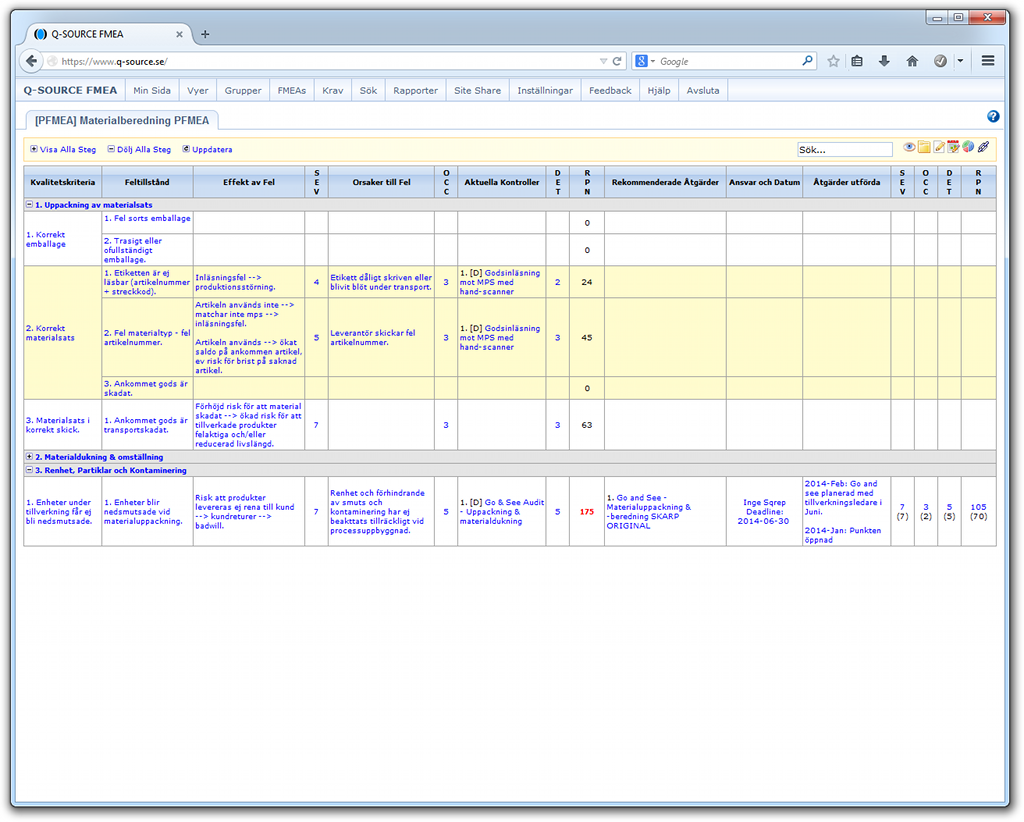The width and height of the screenshot is (1024, 822).
Task: Click Dölj Alla Steg to collapse all
Action: [139, 150]
